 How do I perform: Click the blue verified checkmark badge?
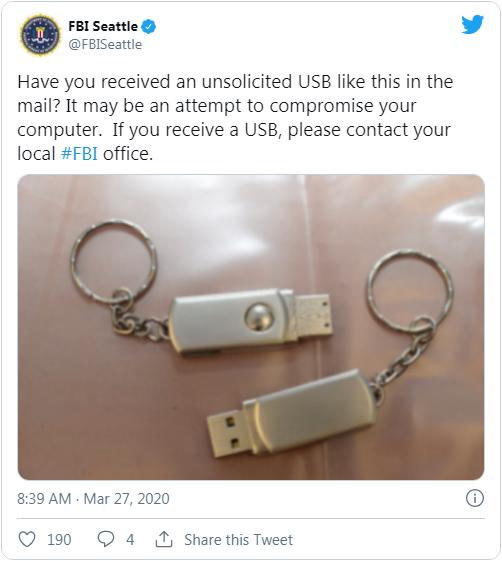148,26
